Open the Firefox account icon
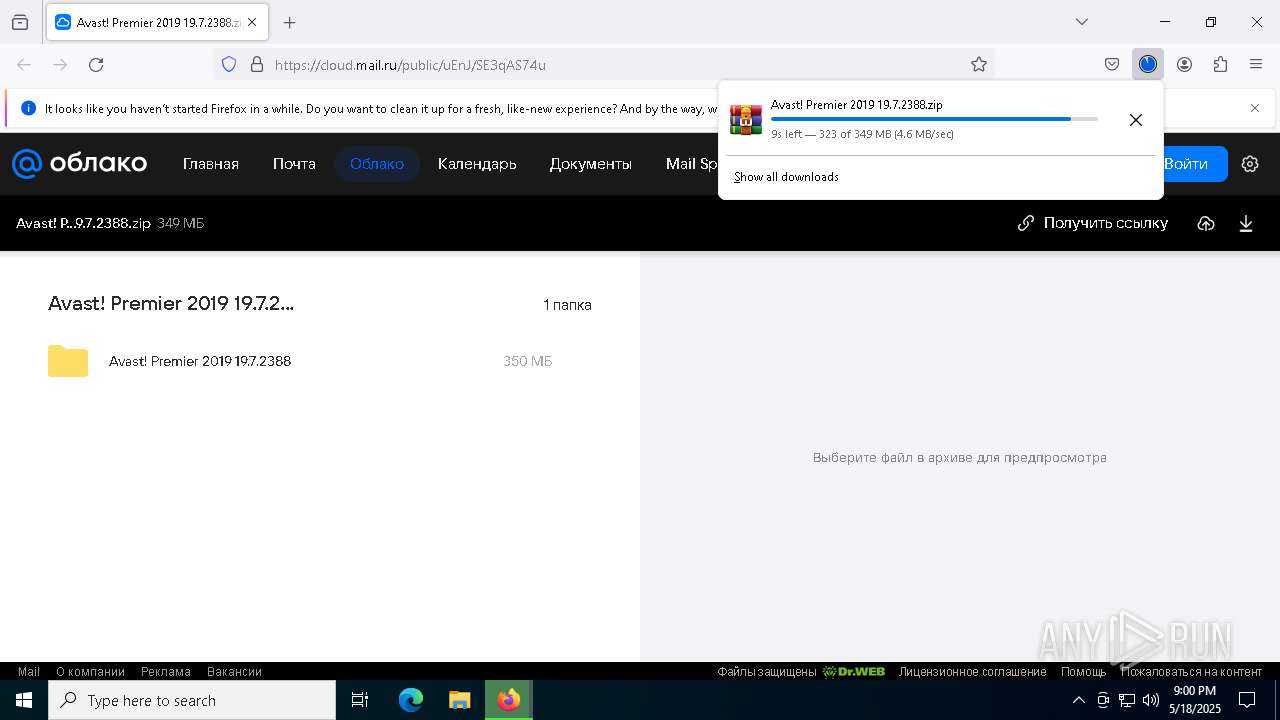Image resolution: width=1280 pixels, height=720 pixels. point(1184,65)
